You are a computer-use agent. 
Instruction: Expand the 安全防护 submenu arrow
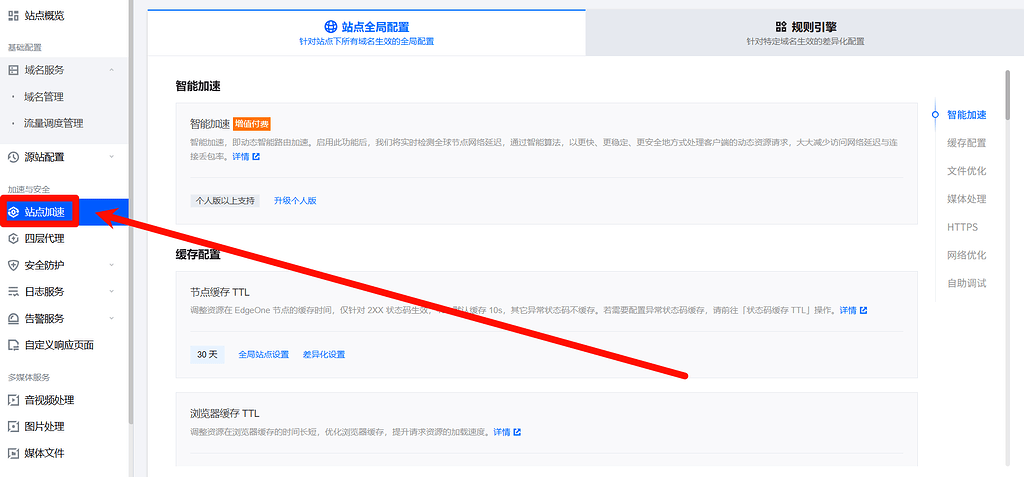(111, 265)
